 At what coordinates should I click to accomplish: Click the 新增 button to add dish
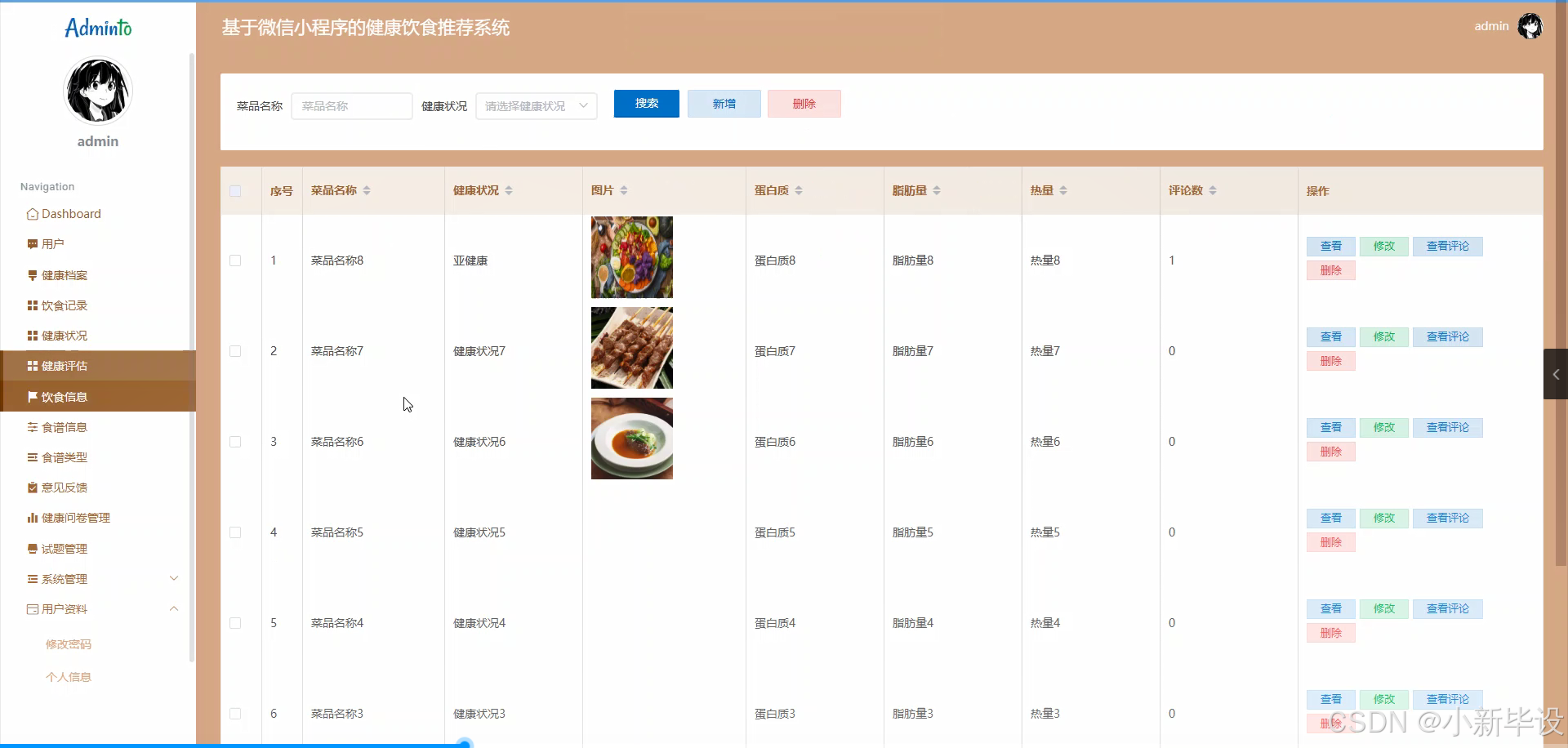point(724,104)
